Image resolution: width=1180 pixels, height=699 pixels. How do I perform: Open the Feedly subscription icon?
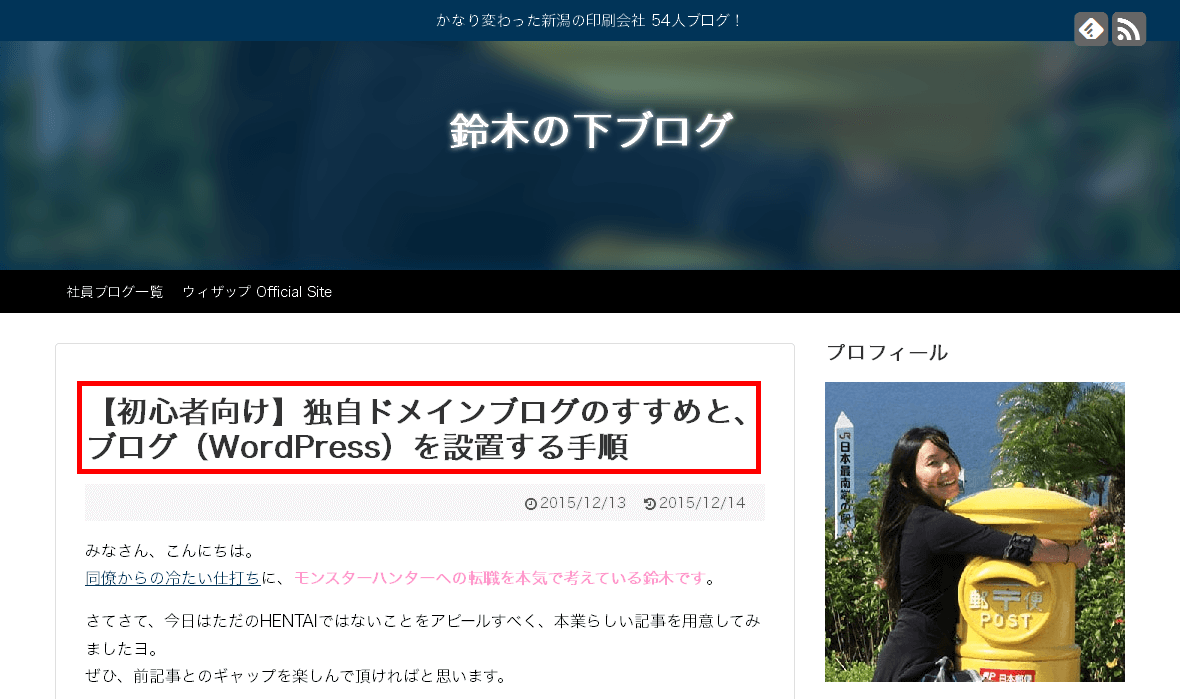(x=1091, y=28)
